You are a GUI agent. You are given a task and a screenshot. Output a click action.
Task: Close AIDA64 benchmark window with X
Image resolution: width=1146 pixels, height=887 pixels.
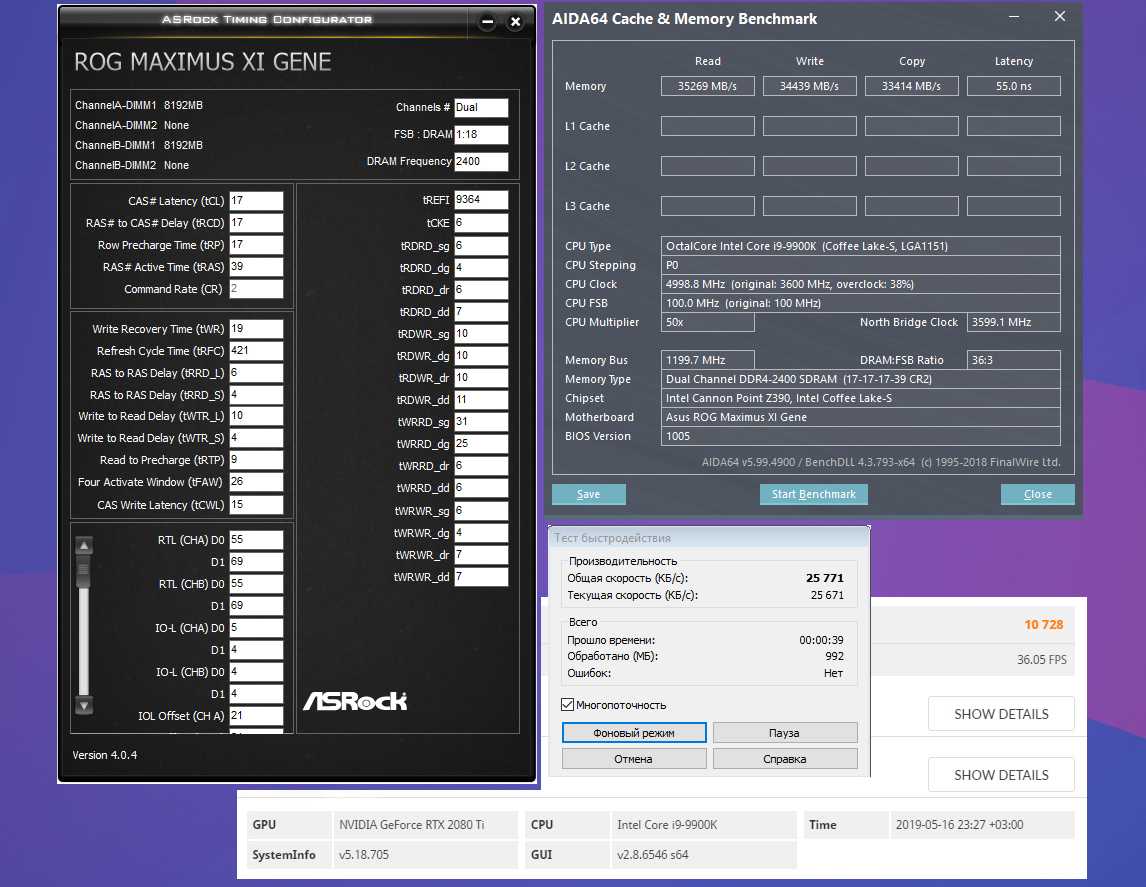1060,17
